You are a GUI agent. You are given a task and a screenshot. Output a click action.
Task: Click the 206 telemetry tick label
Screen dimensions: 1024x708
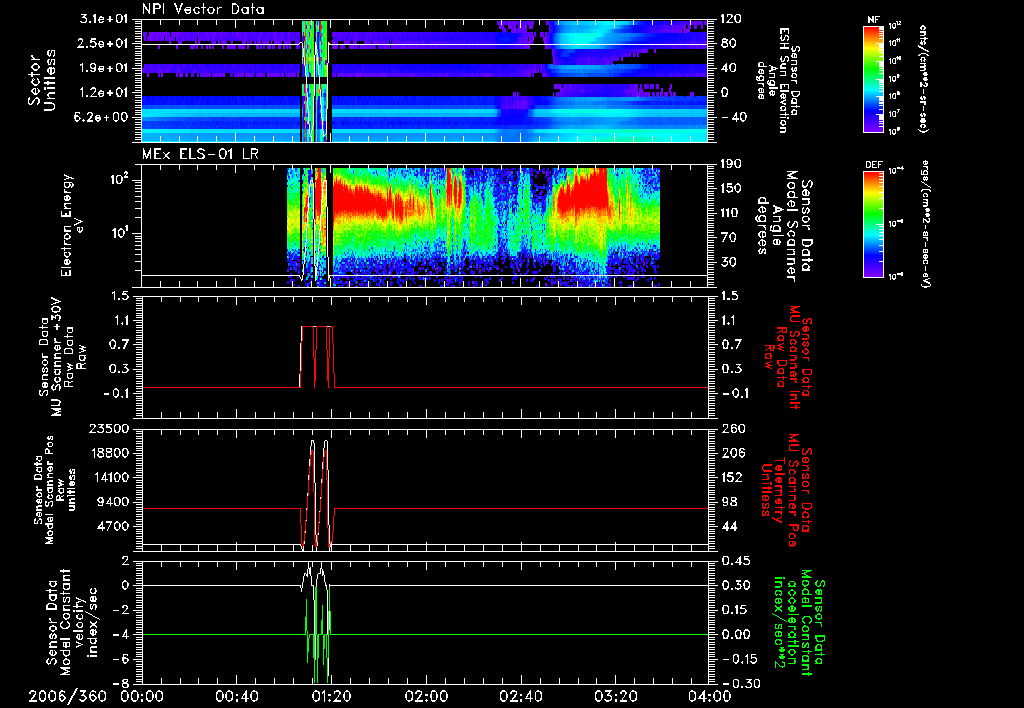(731, 453)
